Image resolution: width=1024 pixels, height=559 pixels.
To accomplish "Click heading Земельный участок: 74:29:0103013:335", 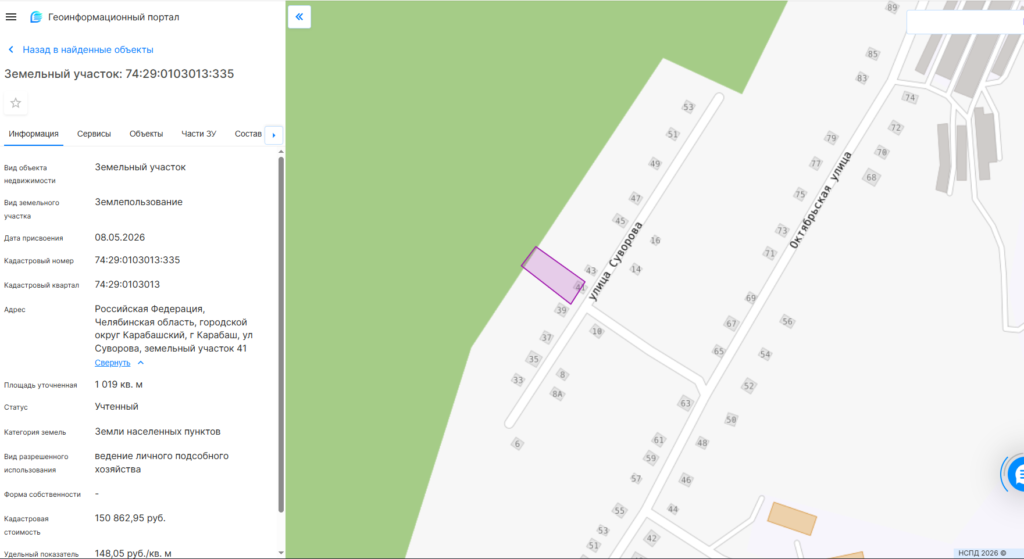I will tap(119, 74).
